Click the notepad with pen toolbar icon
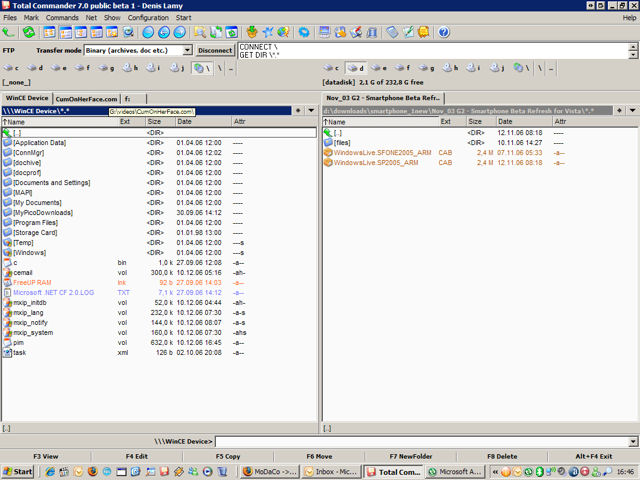The image size is (640, 480). click(408, 32)
